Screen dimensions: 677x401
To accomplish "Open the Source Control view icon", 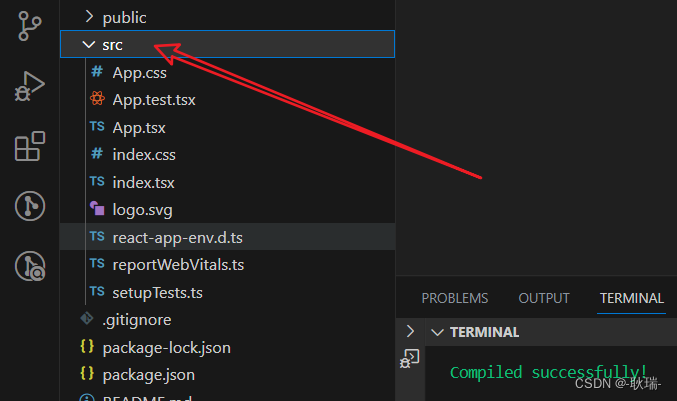I will pos(30,26).
